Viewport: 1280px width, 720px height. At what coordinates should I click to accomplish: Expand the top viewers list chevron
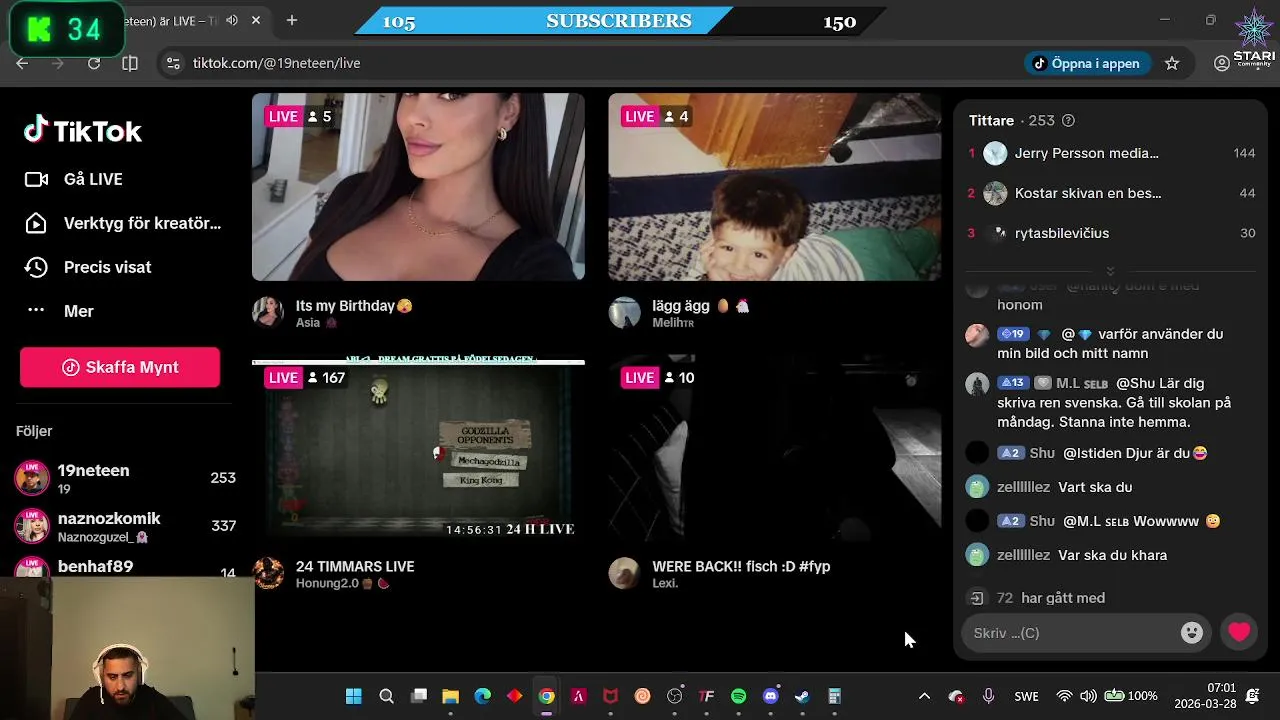pos(1110,271)
